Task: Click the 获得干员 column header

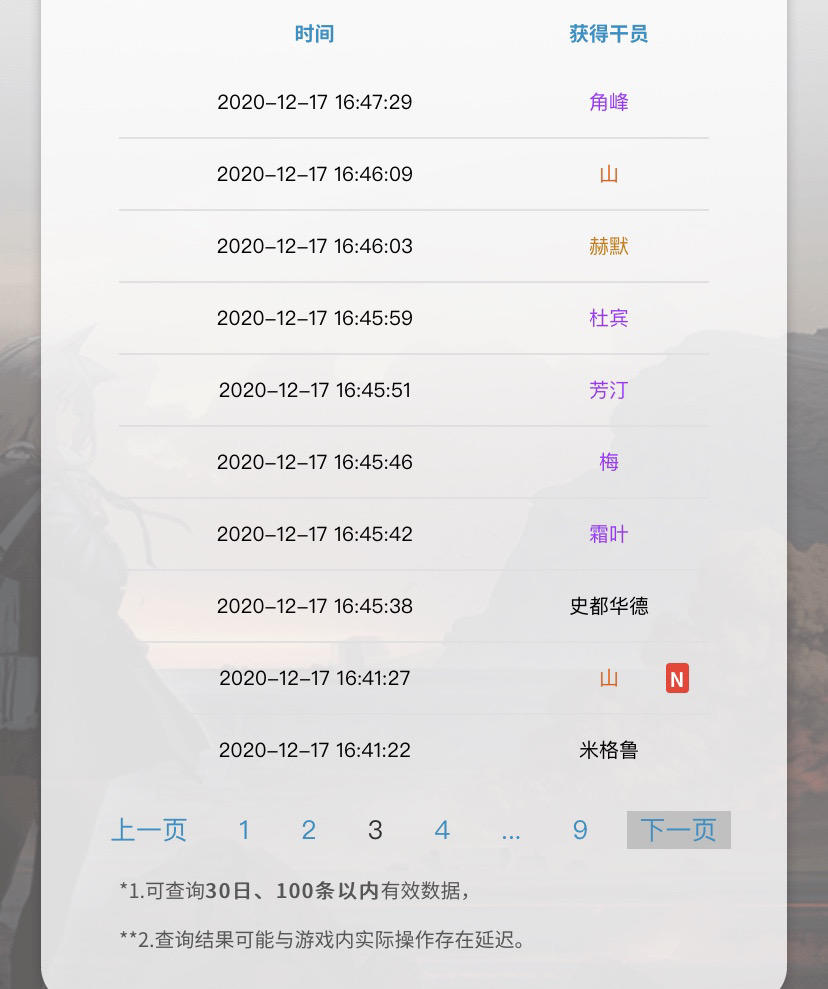Action: coord(608,34)
